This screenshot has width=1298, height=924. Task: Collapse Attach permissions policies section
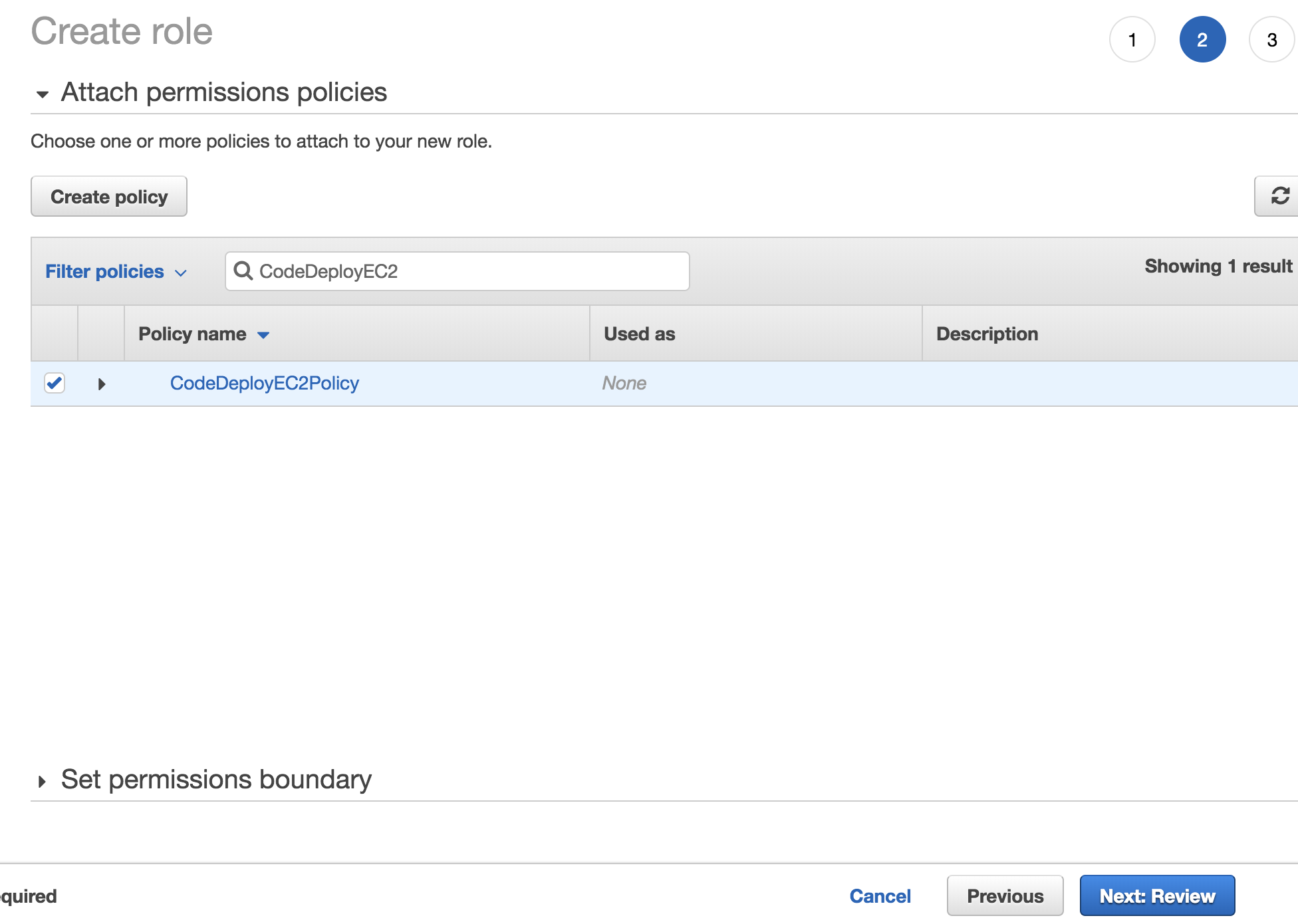(x=43, y=94)
